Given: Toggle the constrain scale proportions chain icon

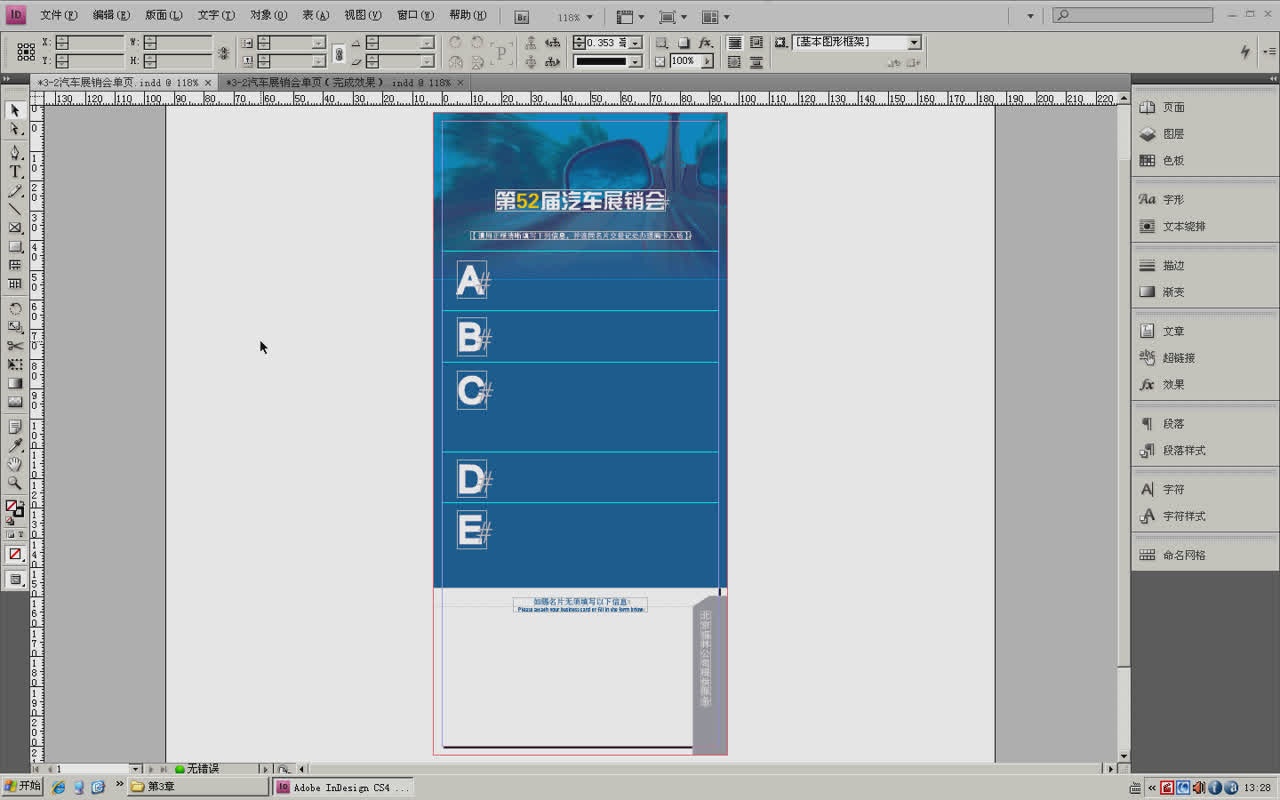Looking at the screenshot, I should [339, 53].
